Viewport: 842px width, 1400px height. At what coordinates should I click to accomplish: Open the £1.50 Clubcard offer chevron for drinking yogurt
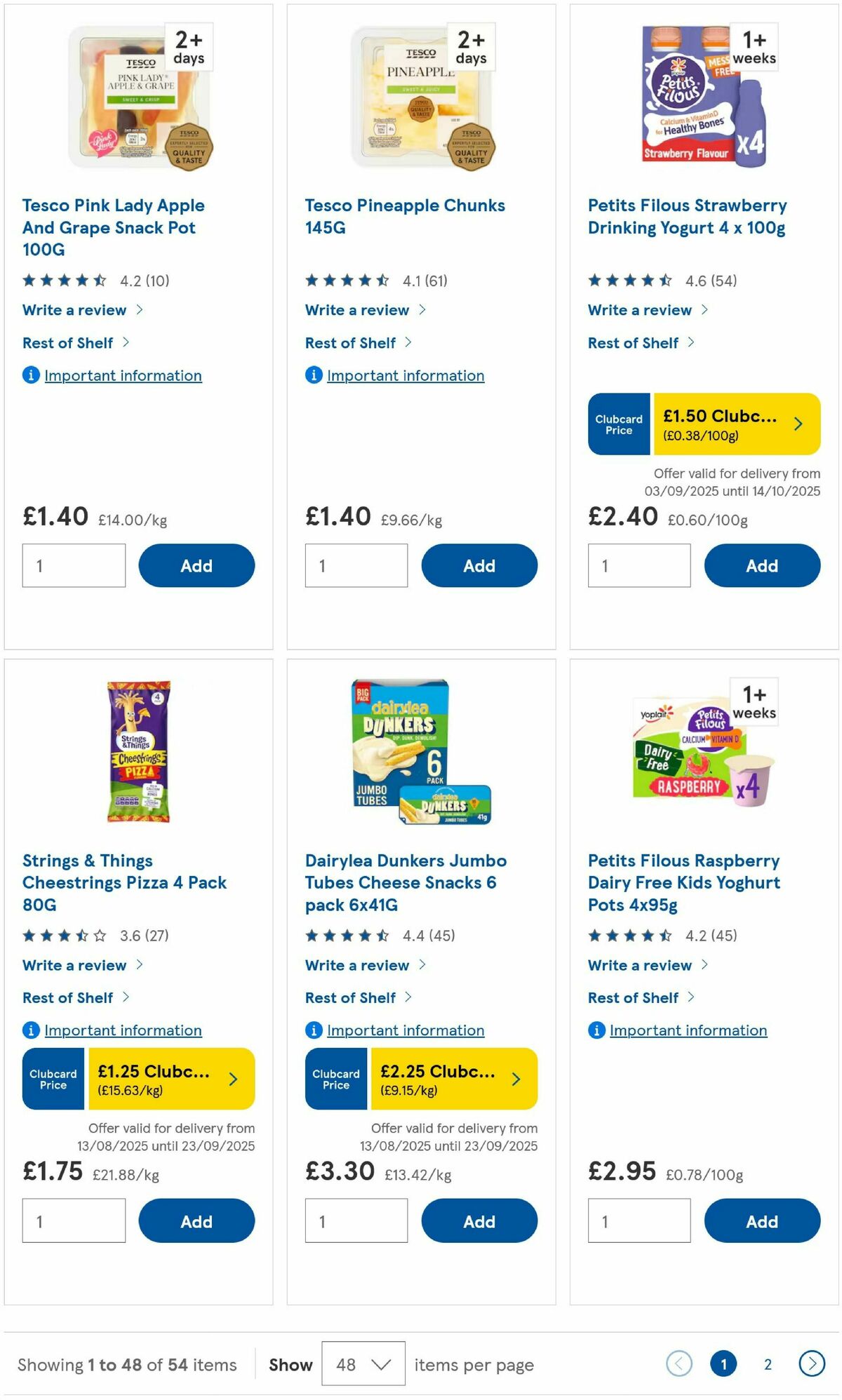coord(798,424)
